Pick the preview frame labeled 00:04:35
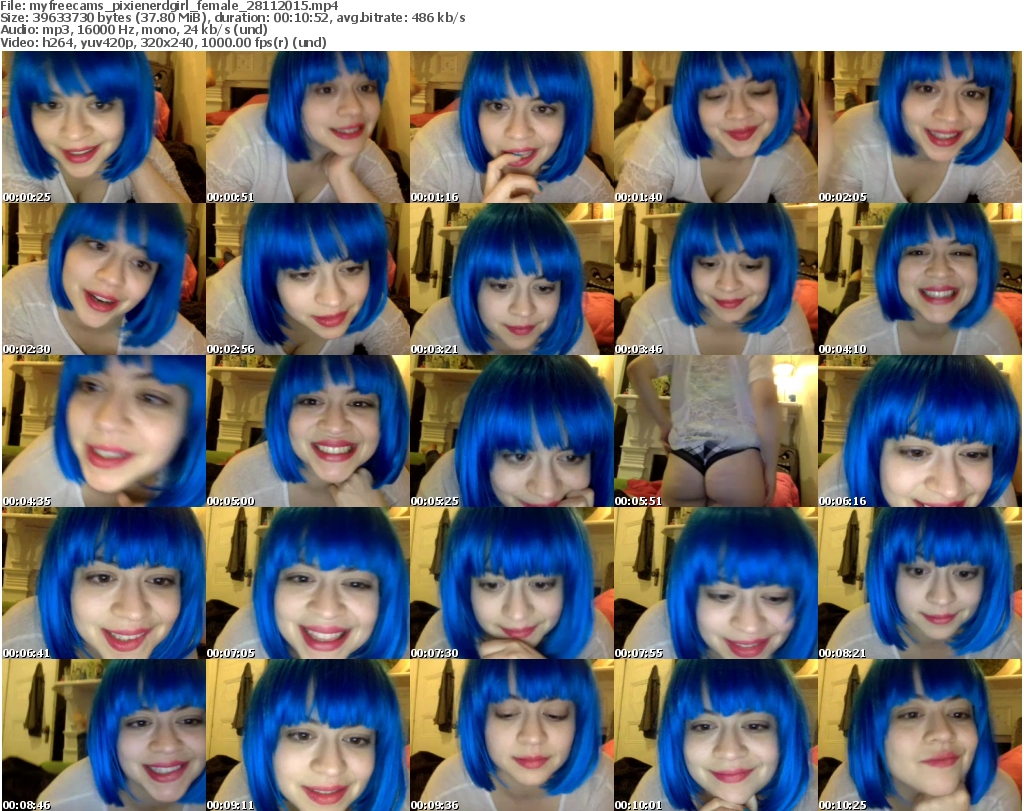The image size is (1024, 811). point(104,431)
